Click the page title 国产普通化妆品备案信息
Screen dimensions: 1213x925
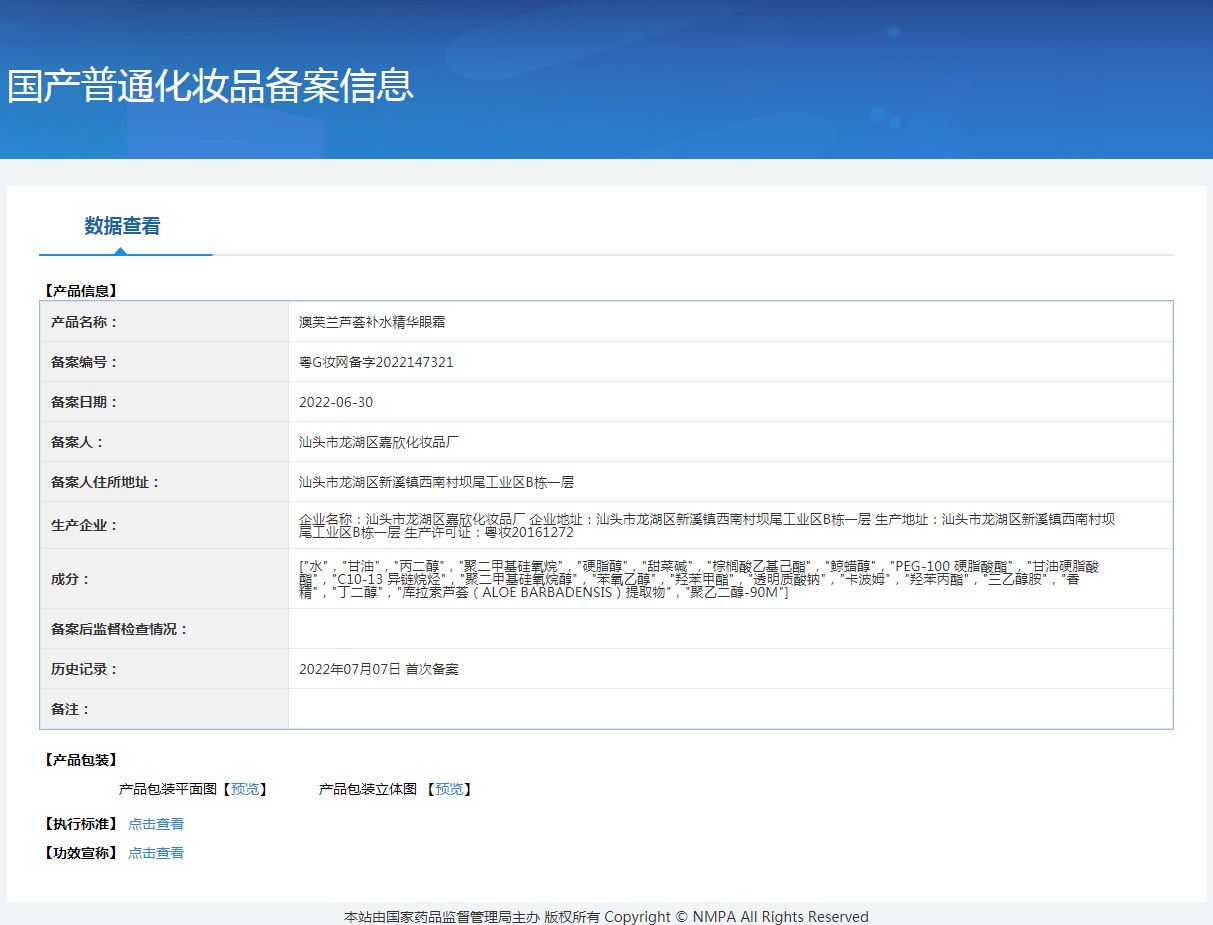210,86
